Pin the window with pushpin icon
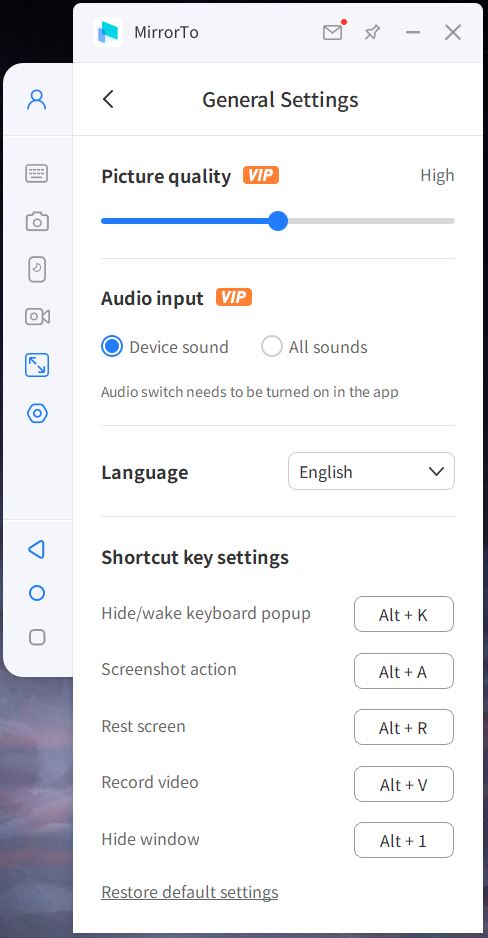The image size is (488, 938). coord(372,32)
